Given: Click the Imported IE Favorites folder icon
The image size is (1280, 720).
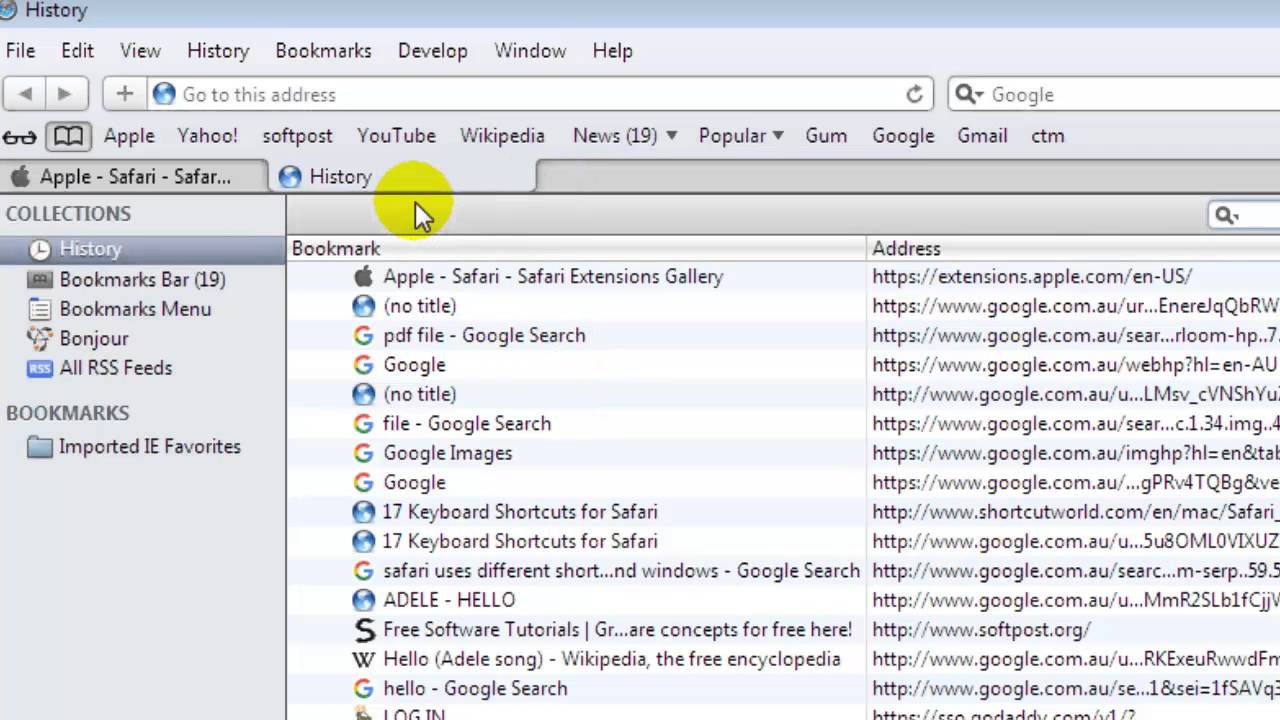Looking at the screenshot, I should (40, 447).
